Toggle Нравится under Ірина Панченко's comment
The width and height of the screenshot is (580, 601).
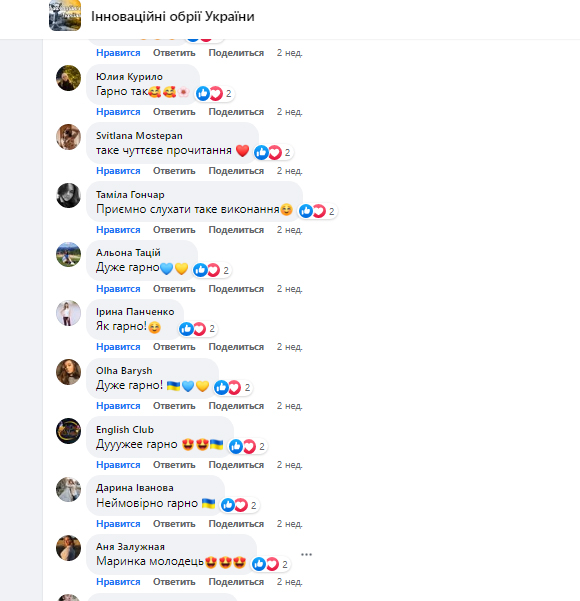pos(118,347)
